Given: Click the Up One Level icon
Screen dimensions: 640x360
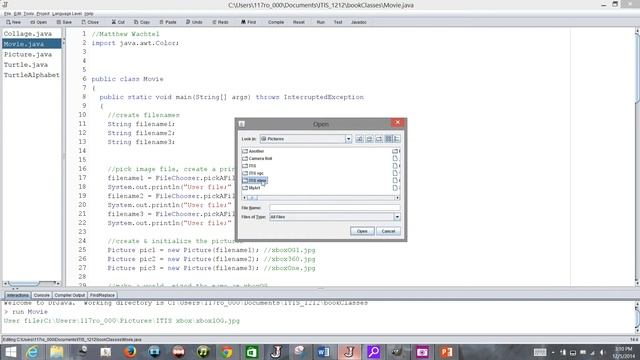Looking at the screenshot, I should click(359, 139).
